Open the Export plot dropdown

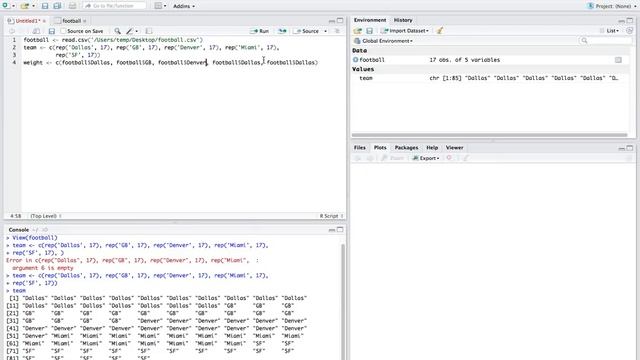click(425, 158)
